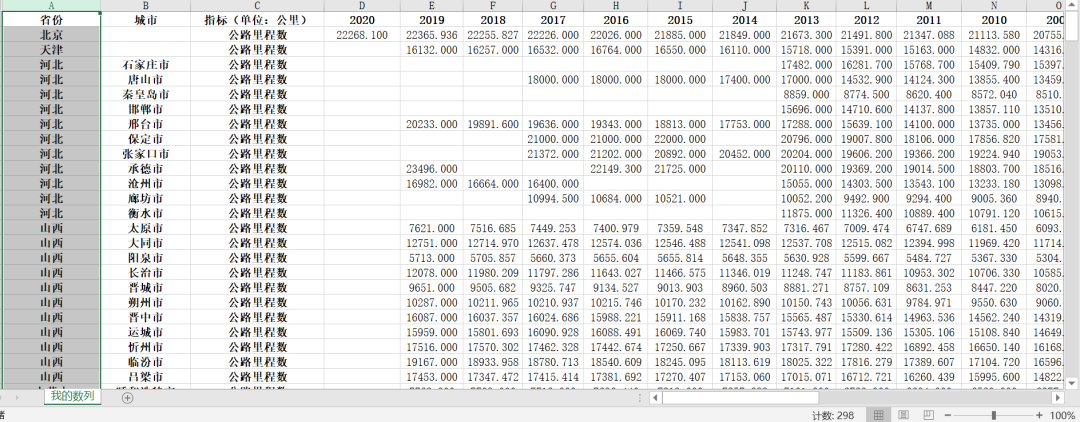Screen dimensions: 1080x422
Task: Click the 2020 year header cell
Action: pyautogui.click(x=362, y=20)
